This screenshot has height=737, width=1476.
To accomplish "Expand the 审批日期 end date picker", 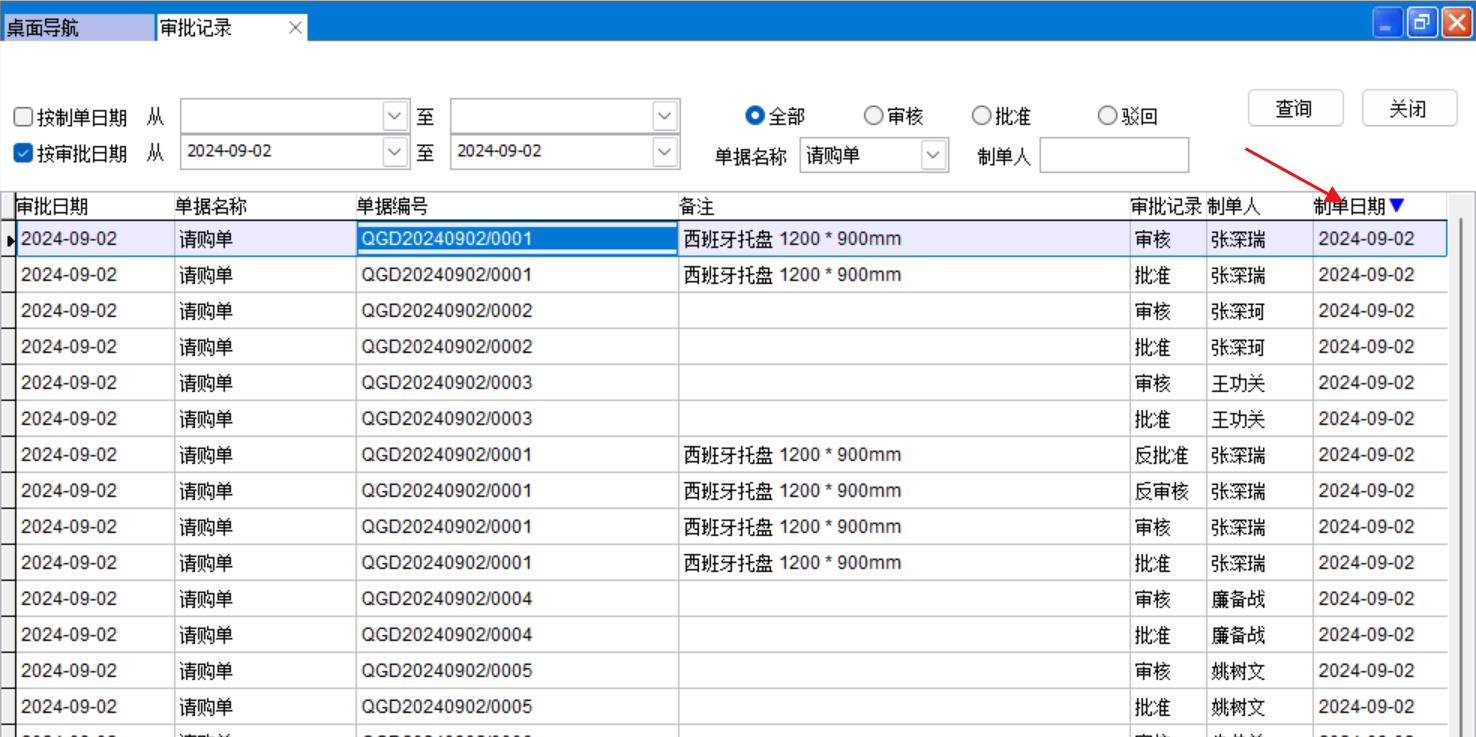I will pos(665,152).
